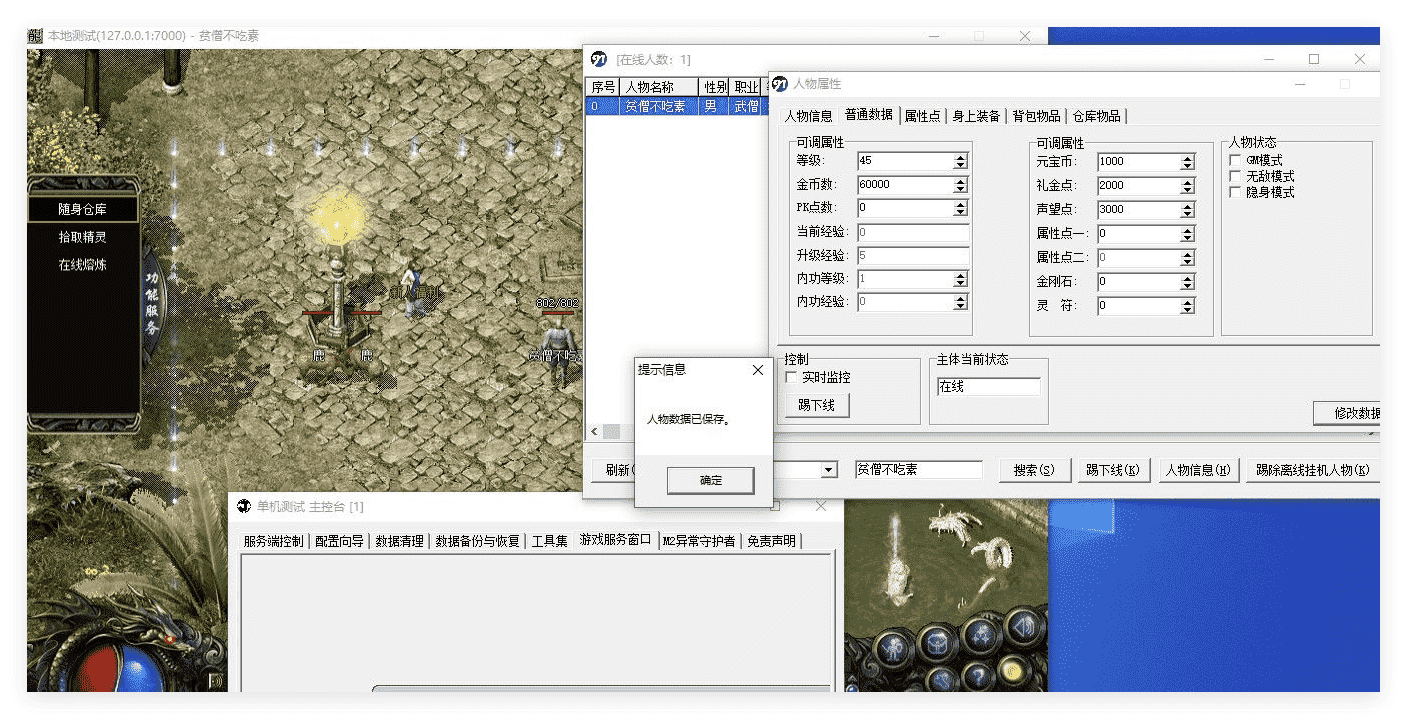Click the 单机测试 主控台 window logo icon

tap(244, 506)
